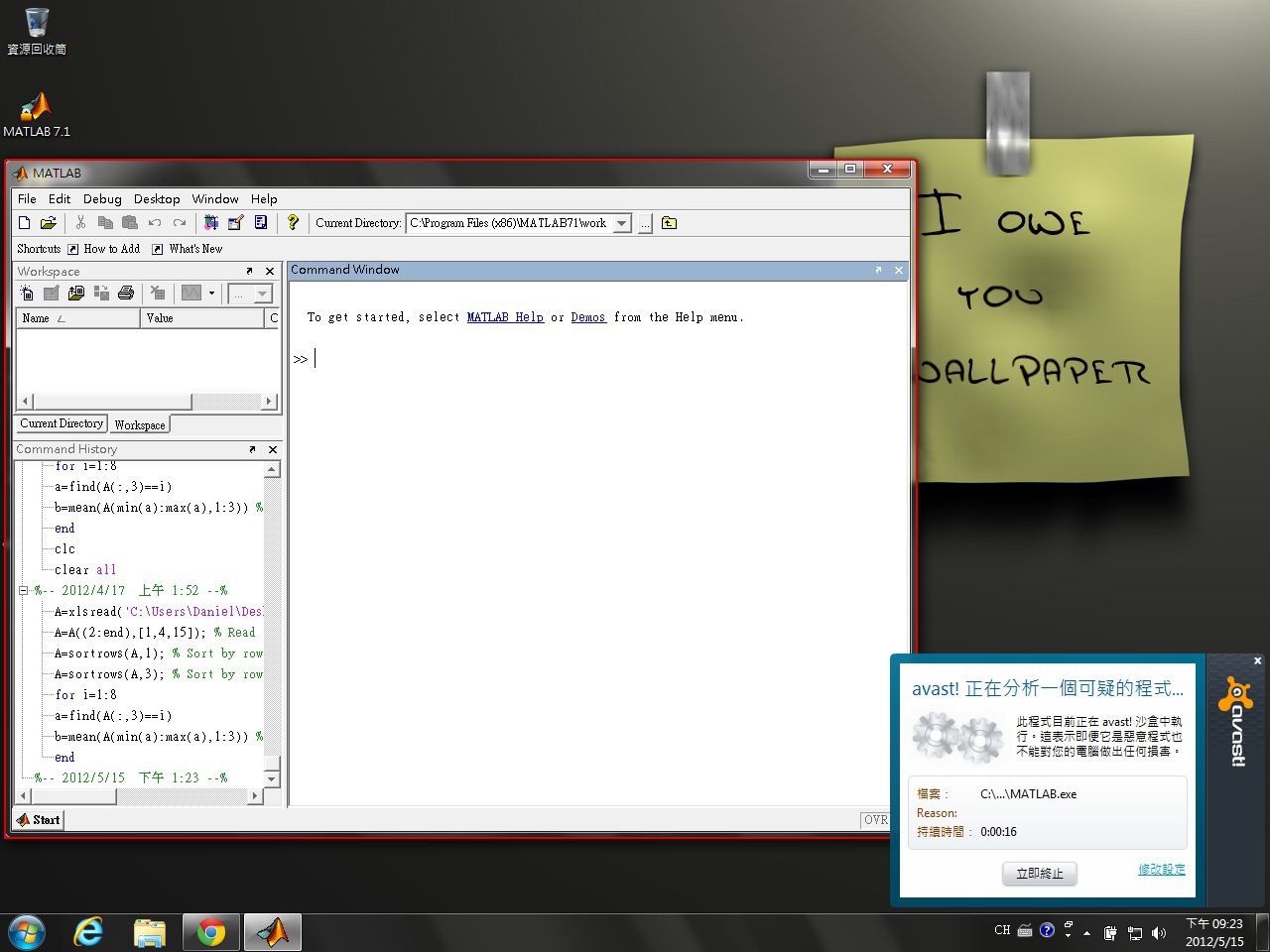1270x952 pixels.
Task: Undock the Command History panel
Action: pos(252,449)
